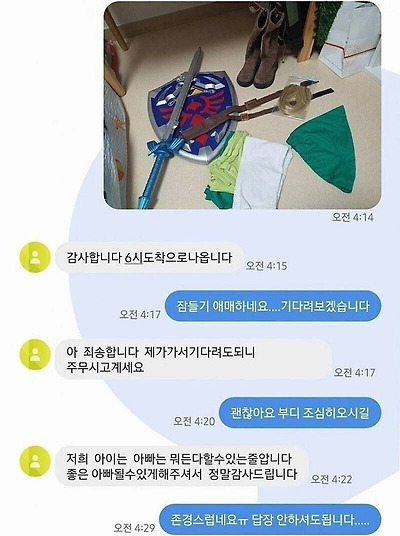Tap avatar beside the 저희 아이는 message
The width and height of the screenshot is (400, 536).
[35, 461]
